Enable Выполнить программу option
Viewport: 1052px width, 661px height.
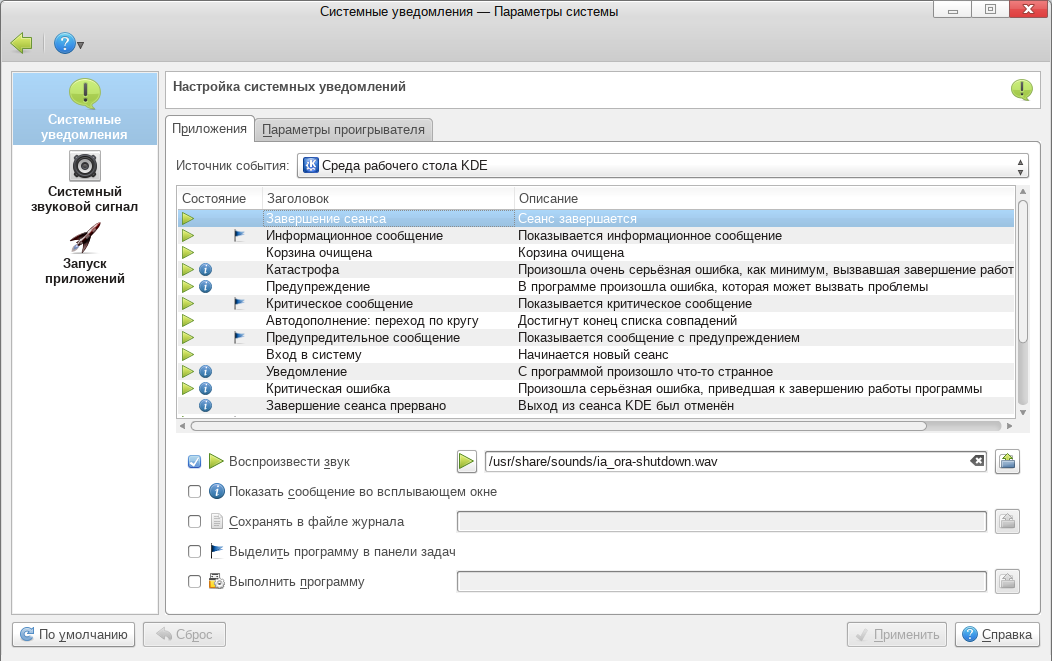(x=195, y=581)
